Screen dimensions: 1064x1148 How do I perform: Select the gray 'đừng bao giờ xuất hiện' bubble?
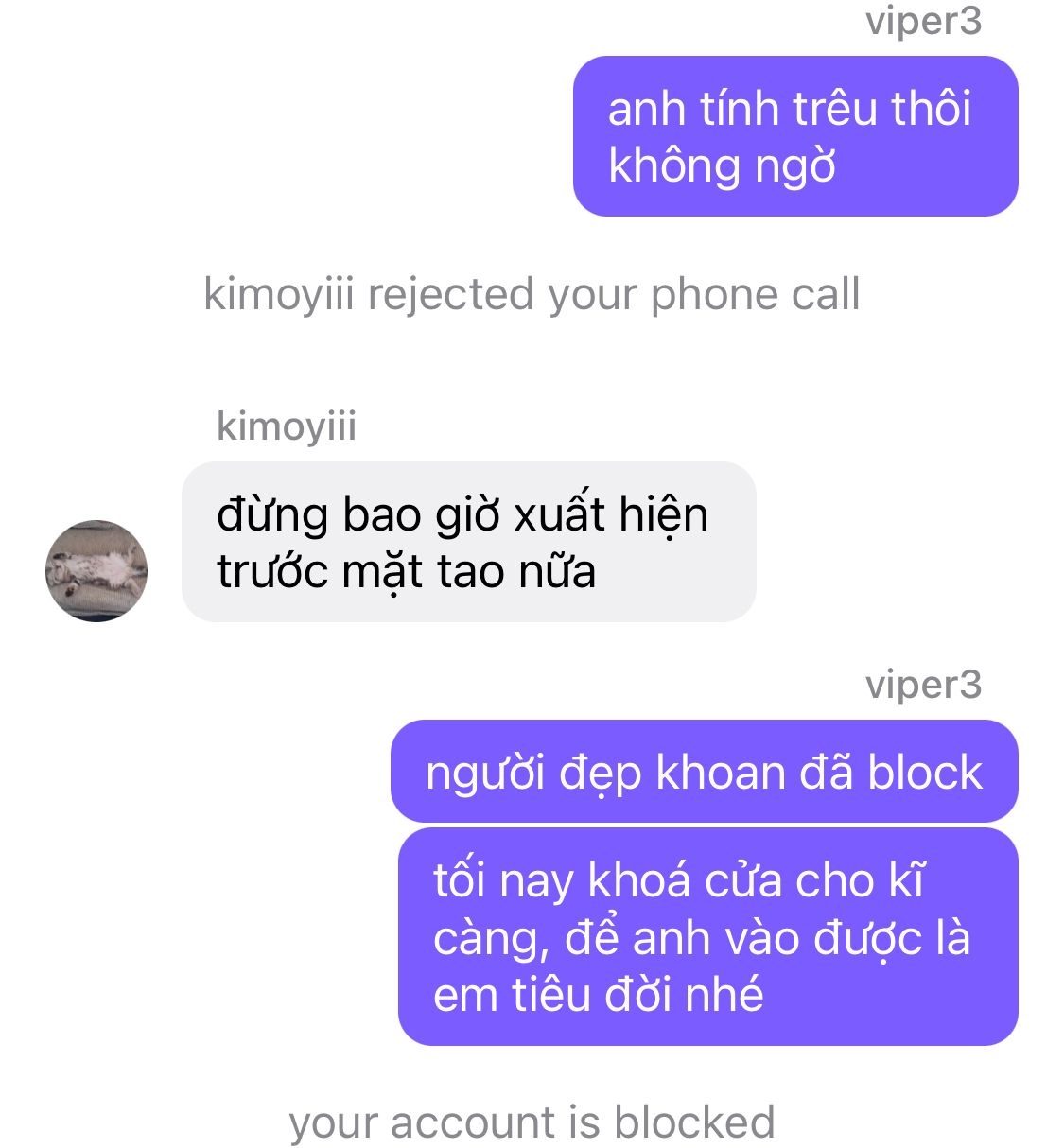(x=469, y=542)
